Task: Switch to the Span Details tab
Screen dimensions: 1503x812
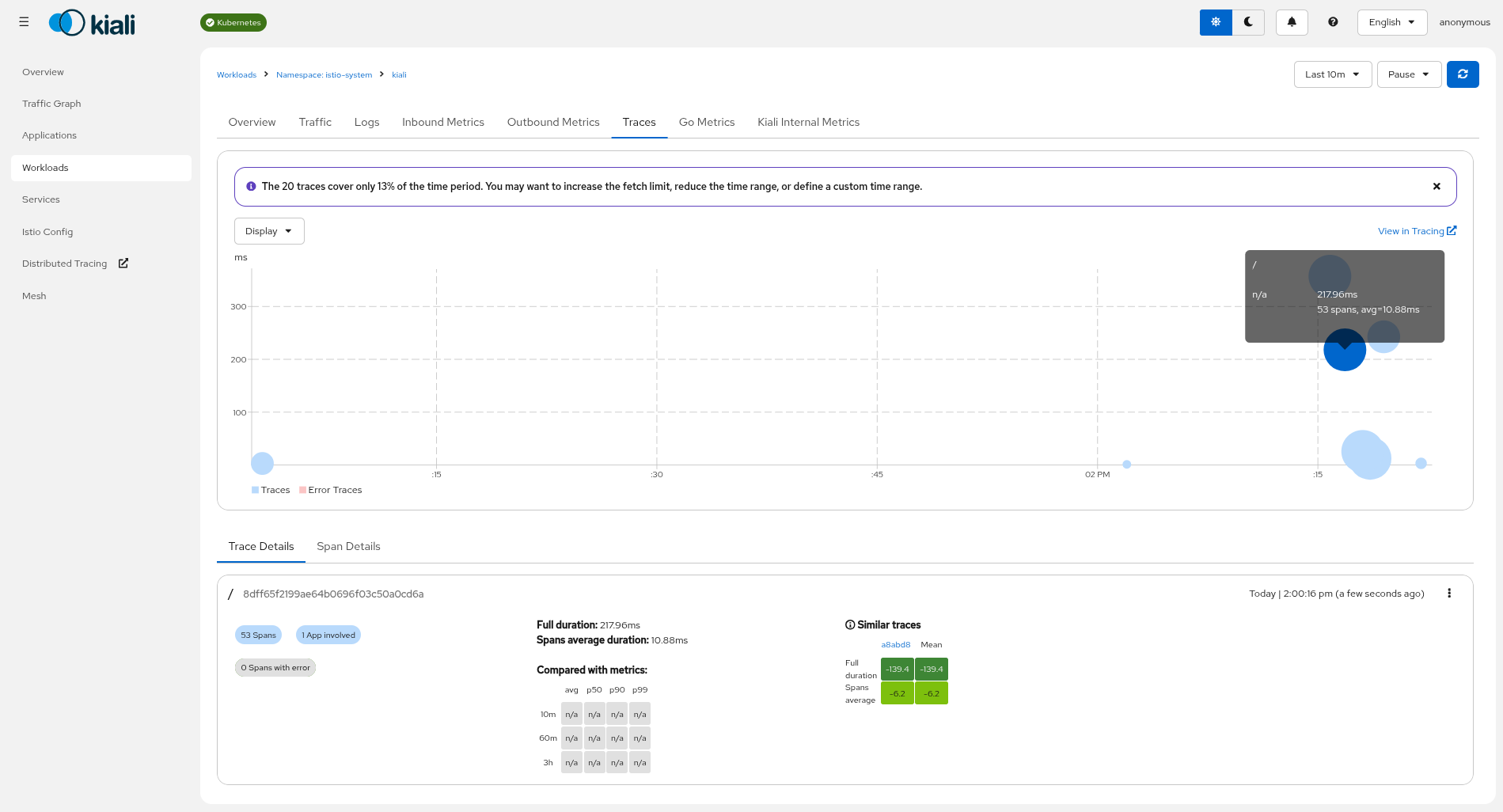Action: [x=348, y=546]
